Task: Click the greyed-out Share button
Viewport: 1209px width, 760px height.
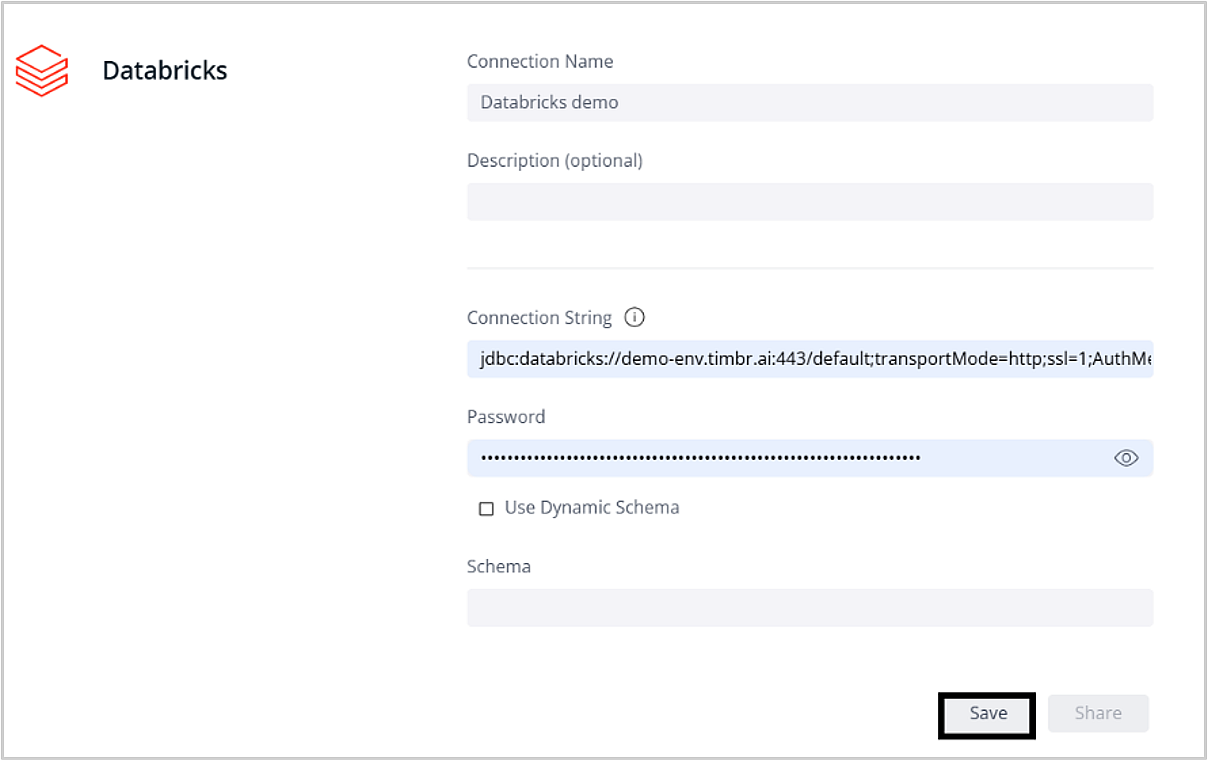Action: tap(1097, 713)
